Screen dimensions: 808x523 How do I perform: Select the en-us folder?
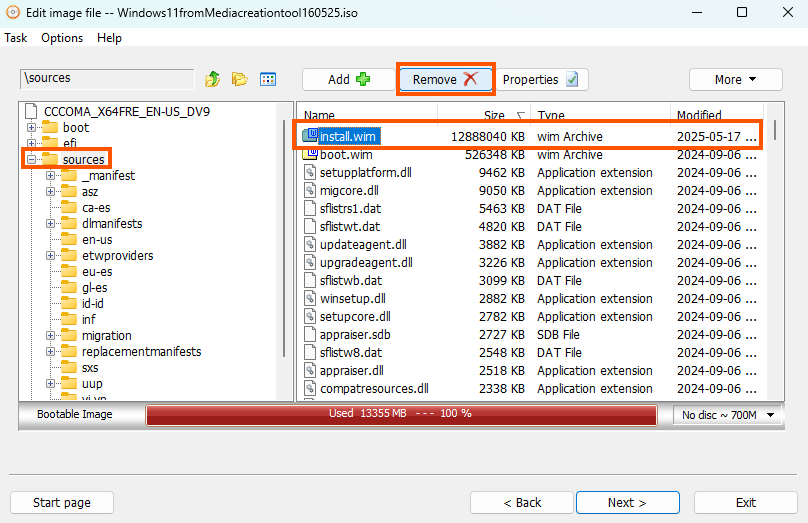pyautogui.click(x=97, y=240)
